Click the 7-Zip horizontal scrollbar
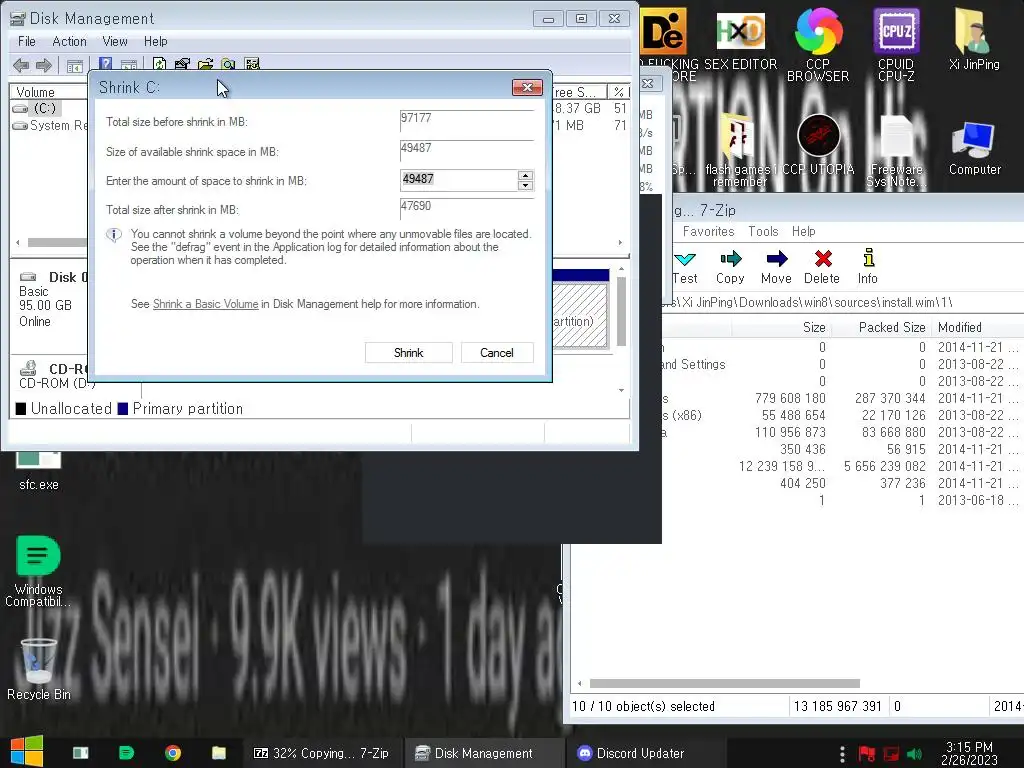The image size is (1024, 768). (x=724, y=684)
